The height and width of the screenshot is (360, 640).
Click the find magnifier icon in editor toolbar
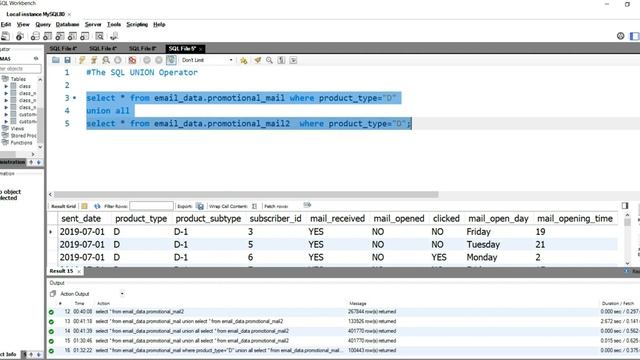pos(269,60)
